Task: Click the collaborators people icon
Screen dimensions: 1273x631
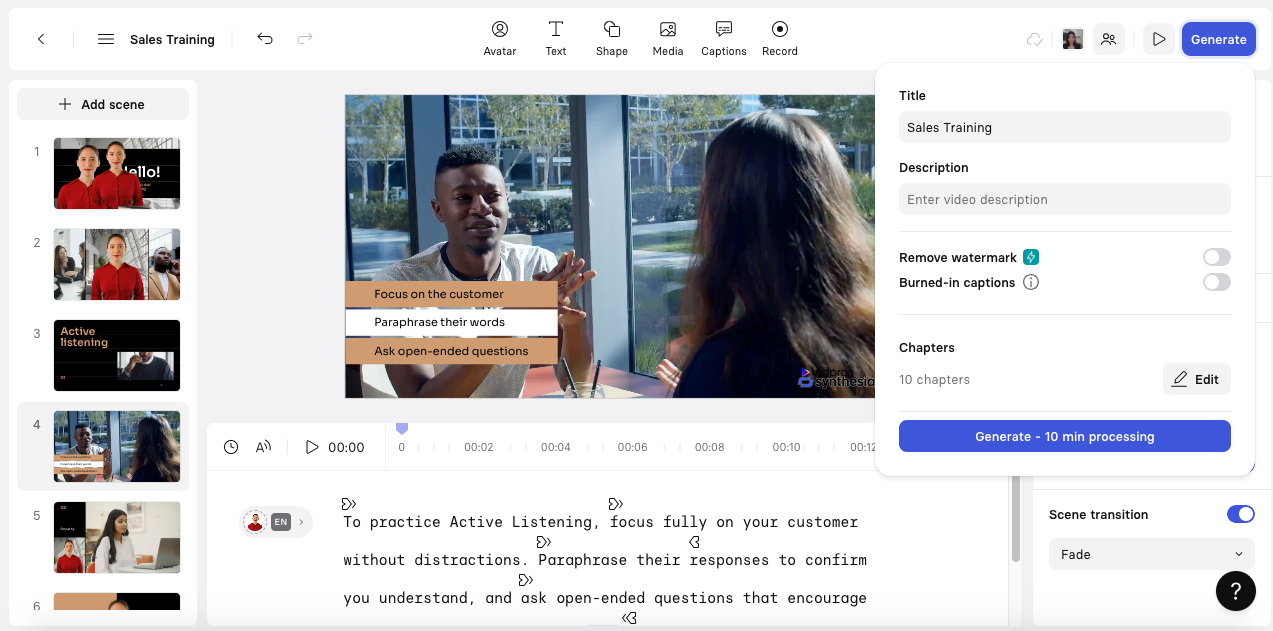Action: coord(1108,39)
